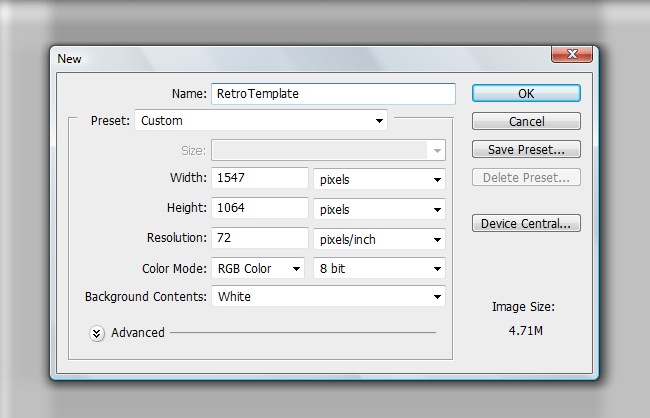Expand the Advanced section chevron icon
This screenshot has width=650, height=418.
97,333
